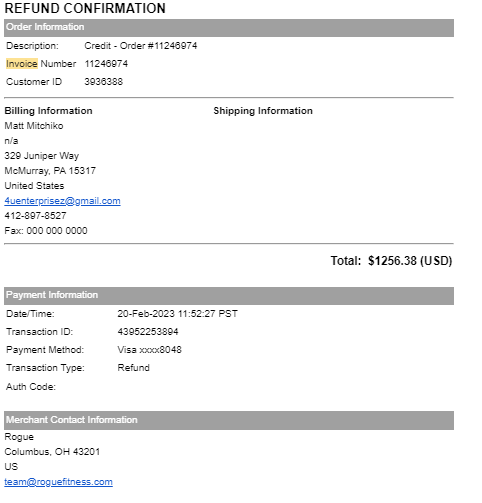Viewport: 482px width, 503px height.
Task: Click the Columbus, OH 43201 merchant address
Action: 52,452
